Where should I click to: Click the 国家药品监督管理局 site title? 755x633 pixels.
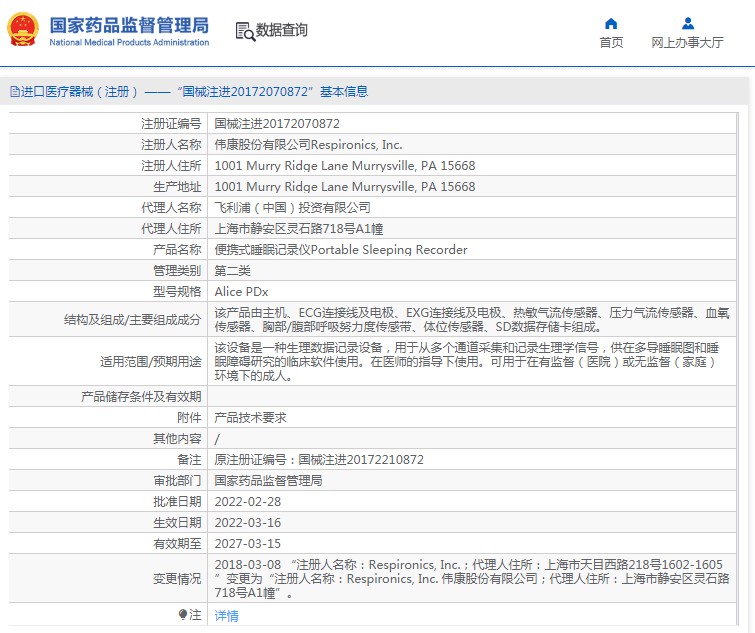tap(129, 24)
